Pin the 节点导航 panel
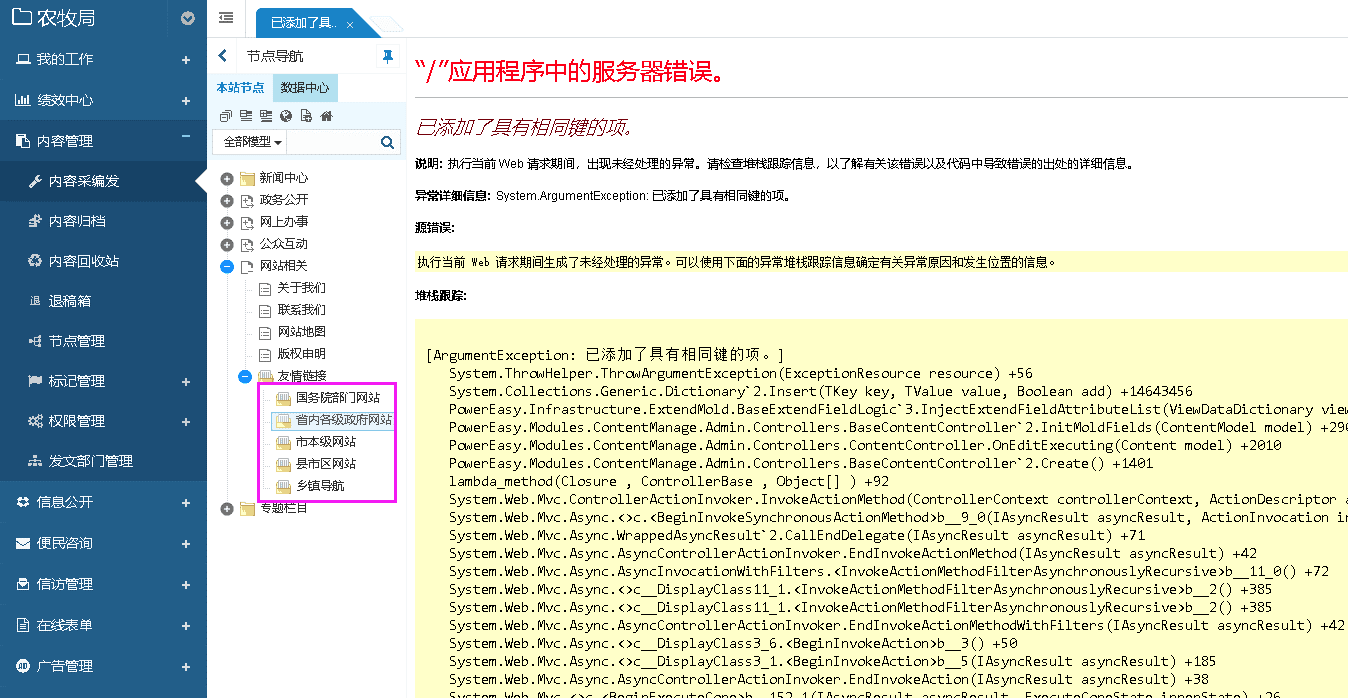The height and width of the screenshot is (698, 1348). (388, 56)
